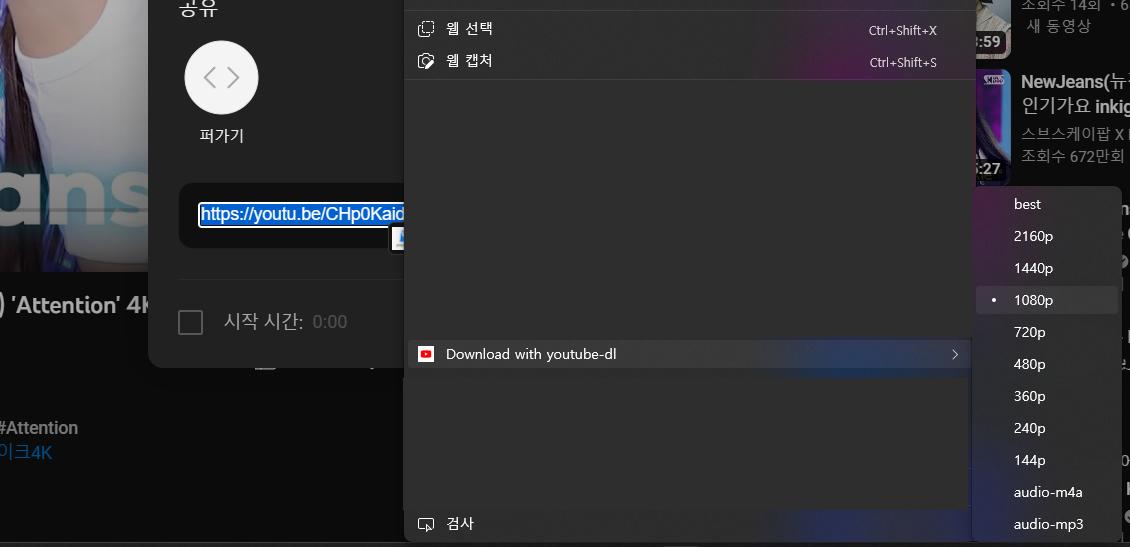
Task: Click the web capture icon
Action: point(426,61)
